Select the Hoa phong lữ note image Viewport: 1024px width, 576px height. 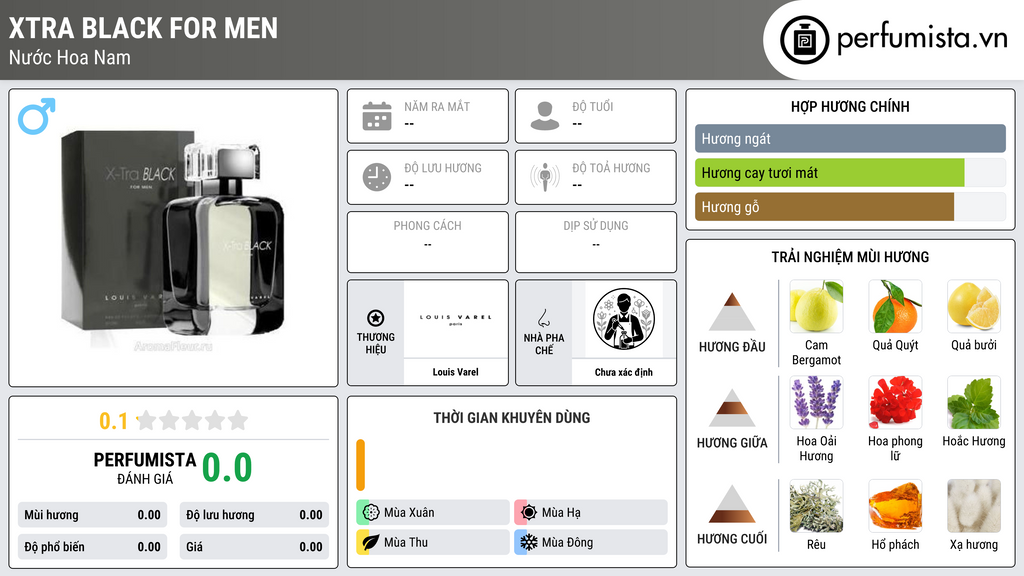tap(895, 403)
